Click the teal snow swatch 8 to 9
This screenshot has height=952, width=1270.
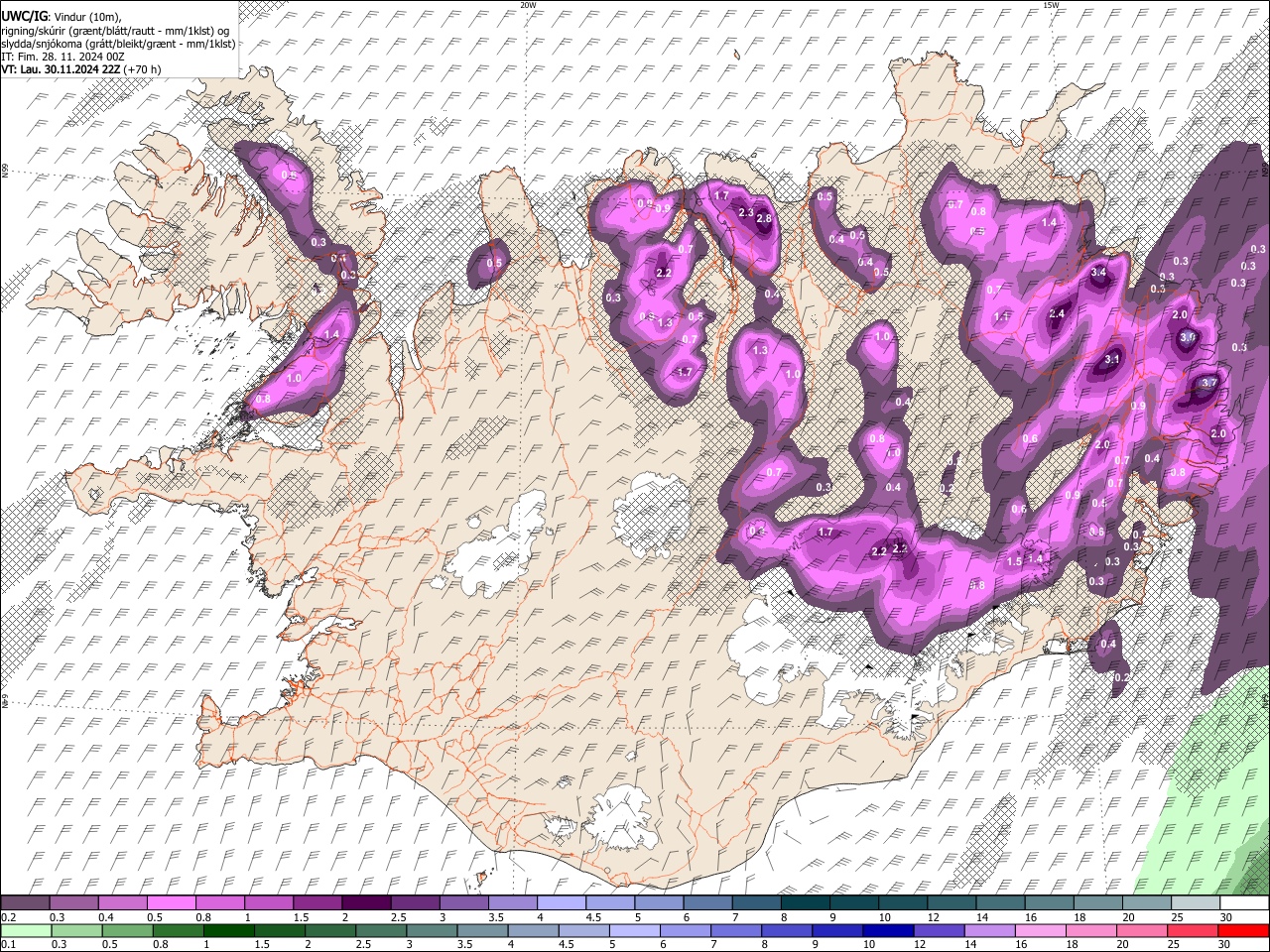pyautogui.click(x=806, y=903)
